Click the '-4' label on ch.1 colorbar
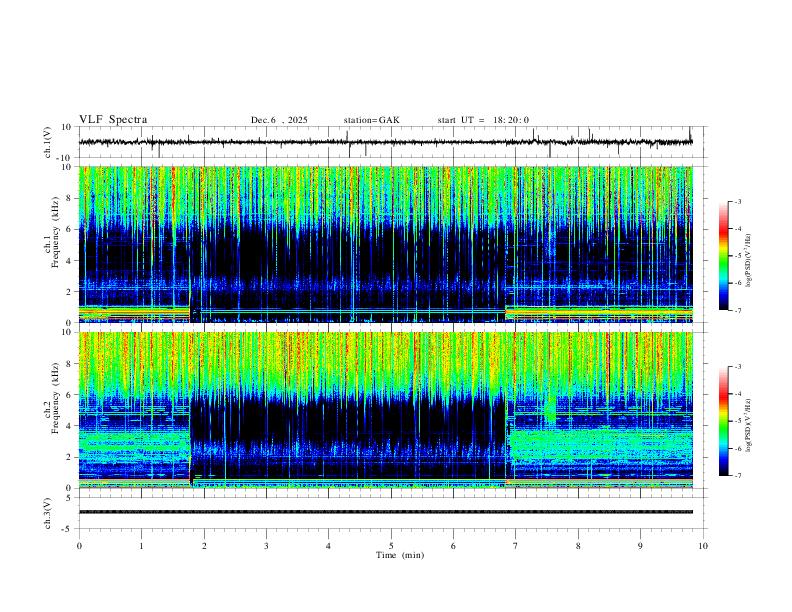 (738, 229)
